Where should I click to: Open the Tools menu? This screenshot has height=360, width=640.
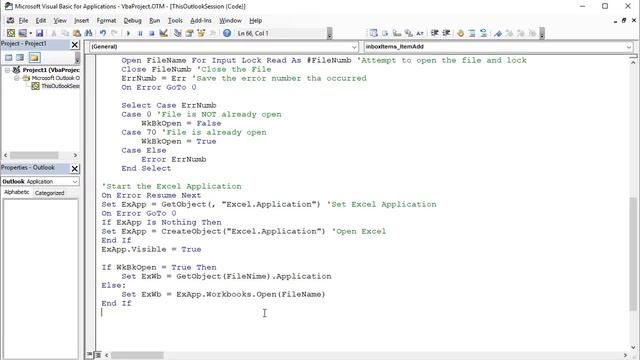click(175, 20)
